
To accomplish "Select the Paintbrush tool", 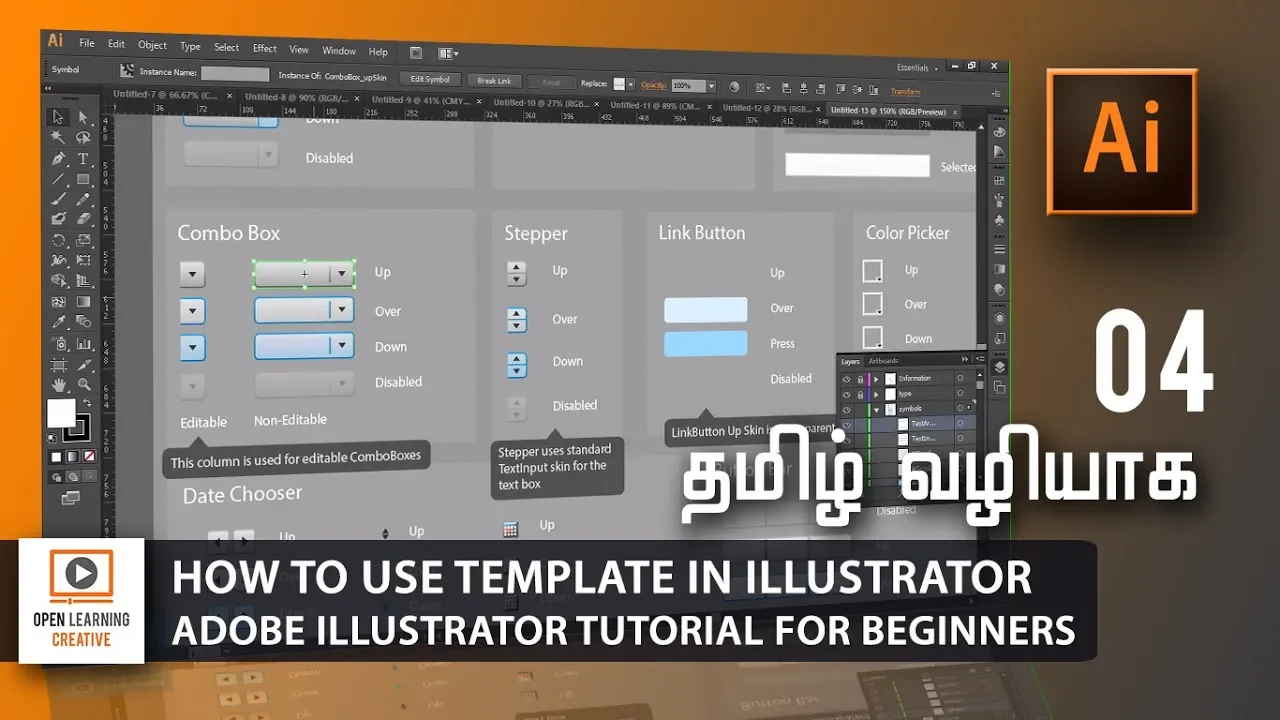I will (59, 198).
